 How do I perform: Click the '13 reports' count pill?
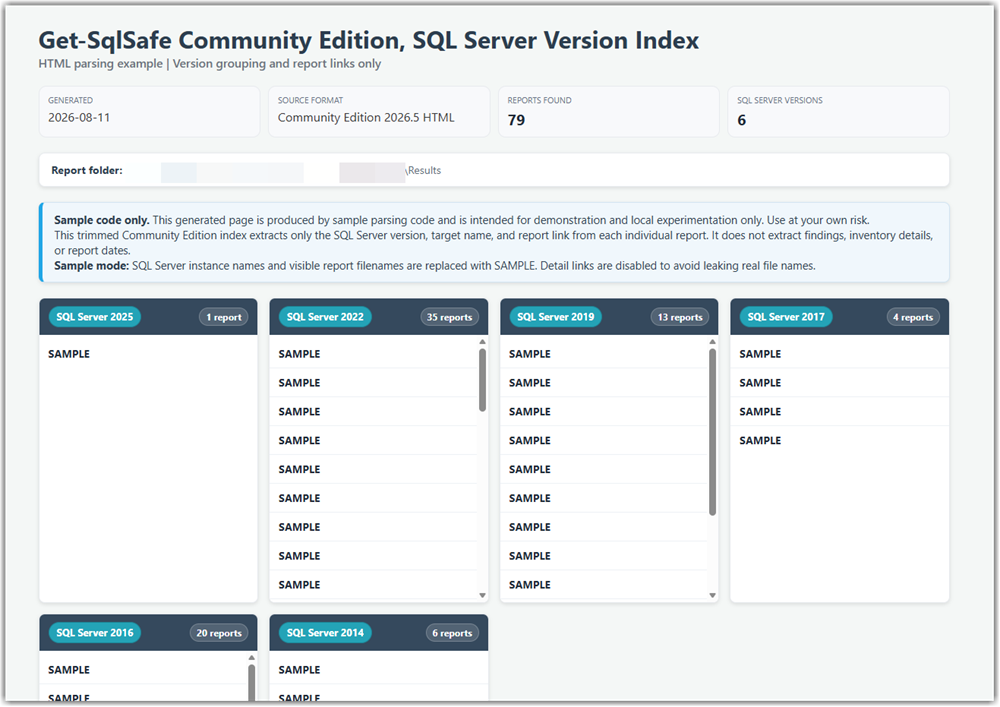[680, 317]
